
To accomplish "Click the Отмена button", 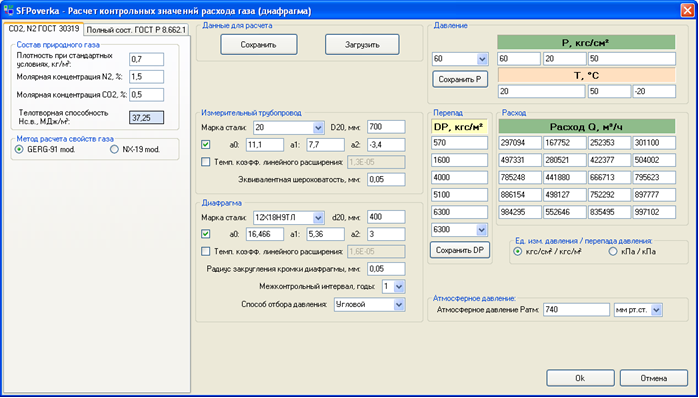I will (654, 378).
